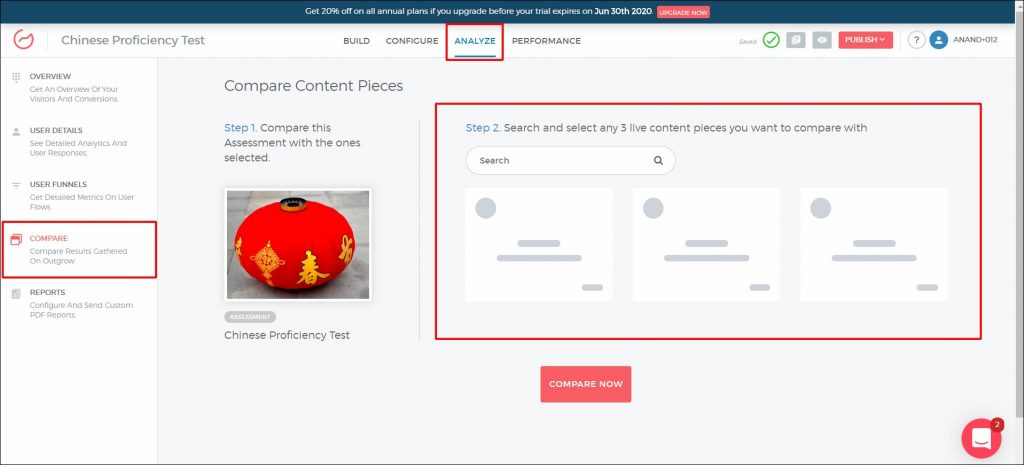This screenshot has height=465, width=1024.
Task: Click the search magnifier icon
Action: pos(658,160)
